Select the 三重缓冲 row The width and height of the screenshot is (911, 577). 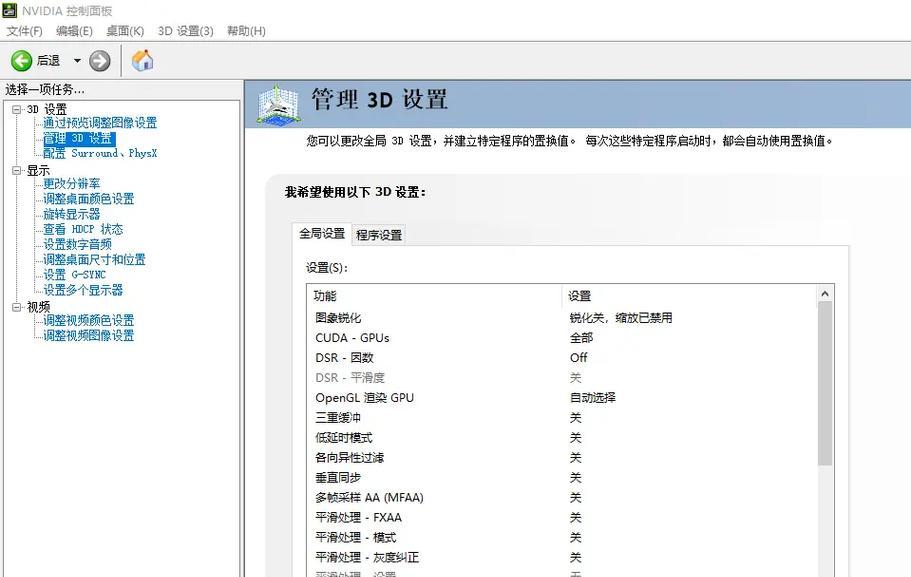point(562,417)
